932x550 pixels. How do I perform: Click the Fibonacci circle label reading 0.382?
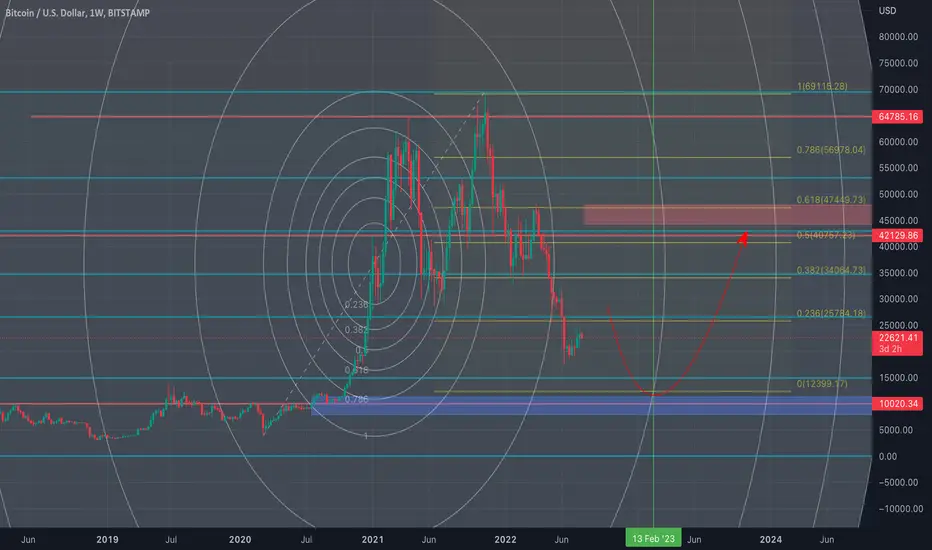(x=357, y=330)
